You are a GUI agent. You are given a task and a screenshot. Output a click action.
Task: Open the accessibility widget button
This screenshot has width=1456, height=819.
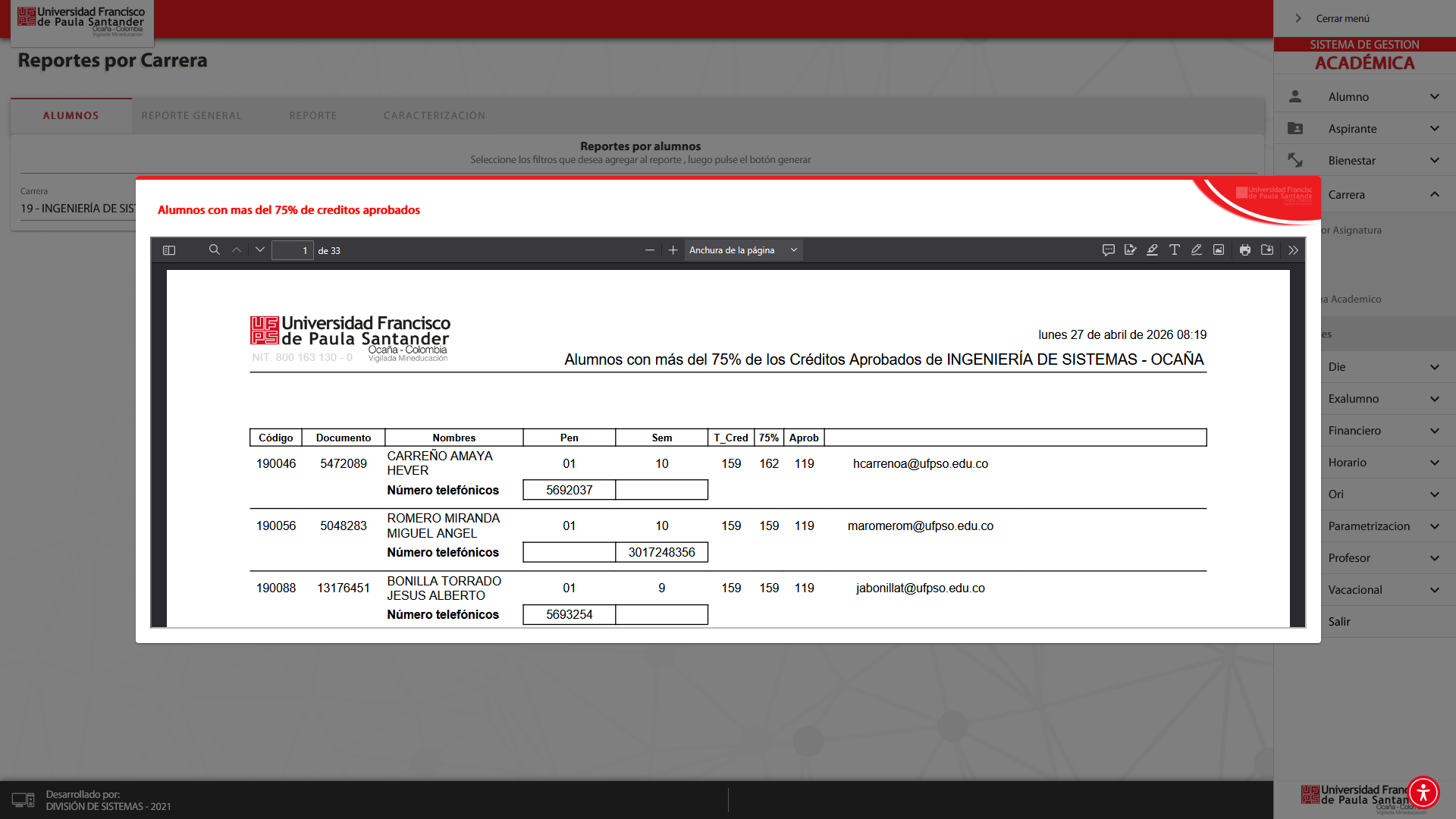pos(1423,792)
